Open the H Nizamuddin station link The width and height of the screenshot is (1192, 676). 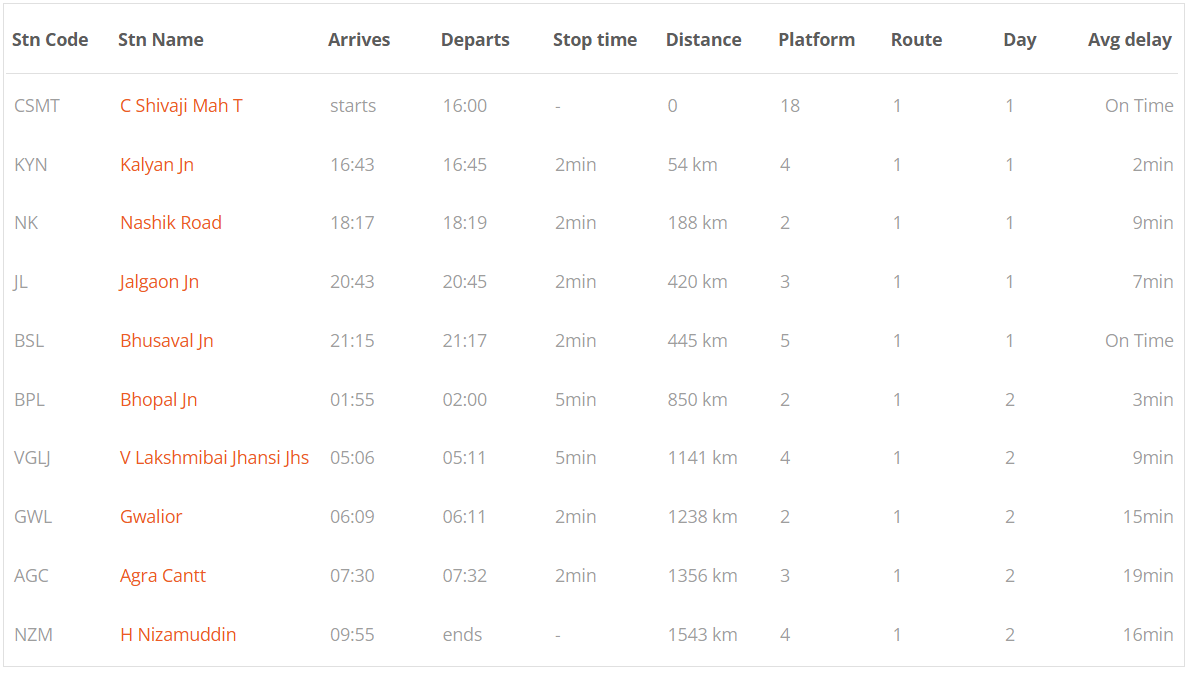[178, 634]
